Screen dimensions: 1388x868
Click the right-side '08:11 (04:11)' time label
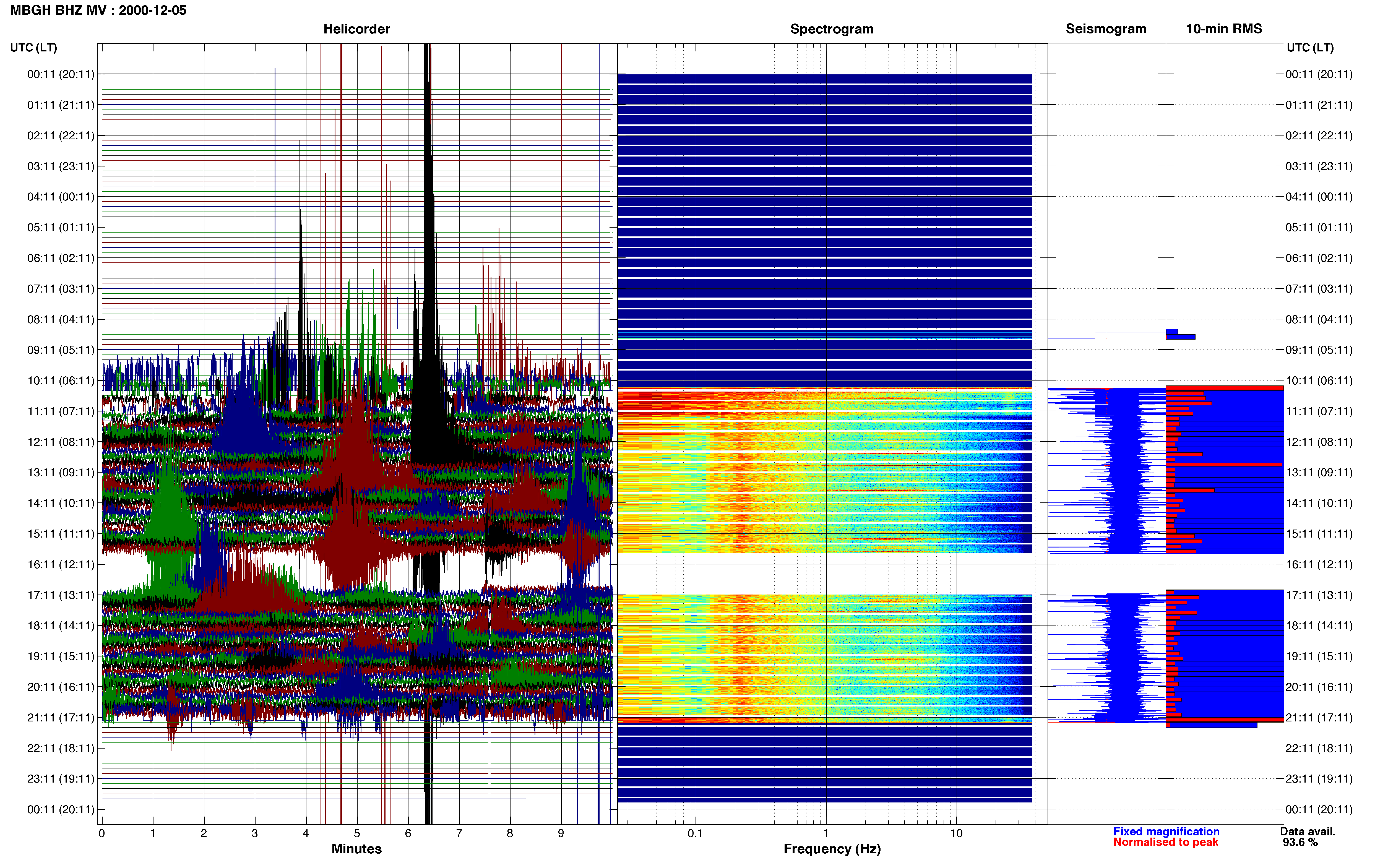pos(1319,319)
